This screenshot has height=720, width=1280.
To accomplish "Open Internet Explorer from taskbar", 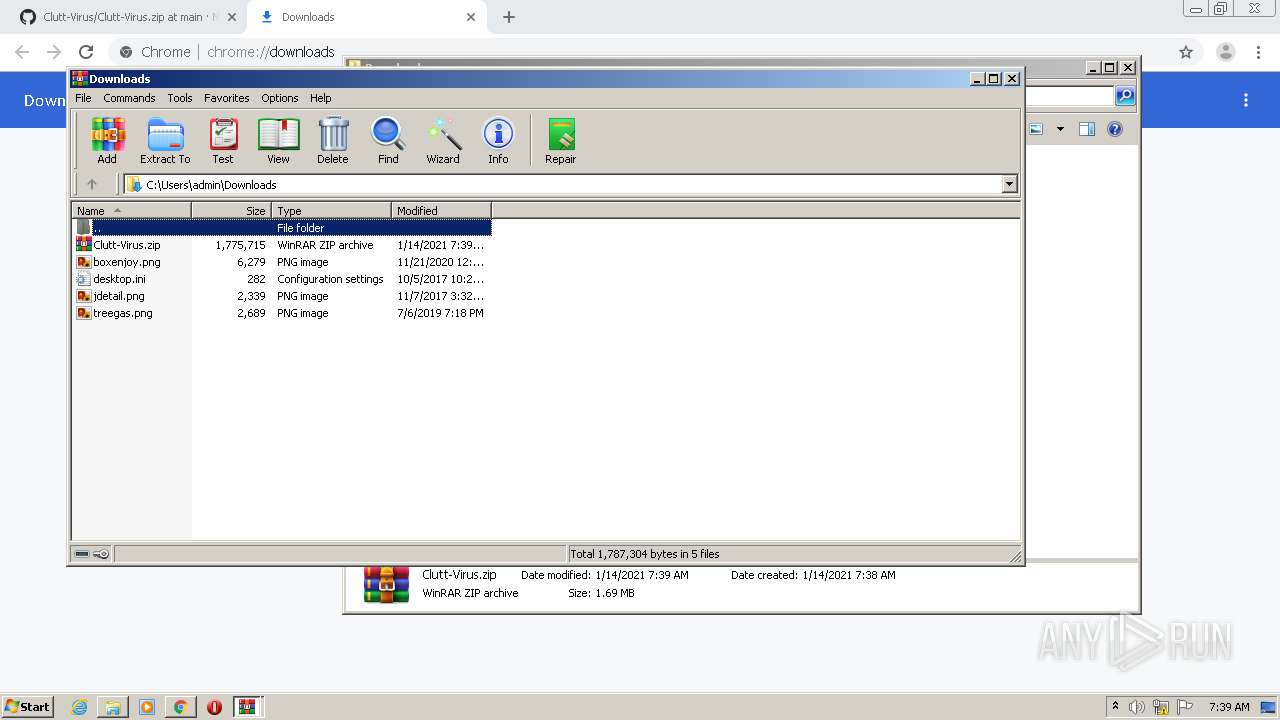I will [79, 707].
